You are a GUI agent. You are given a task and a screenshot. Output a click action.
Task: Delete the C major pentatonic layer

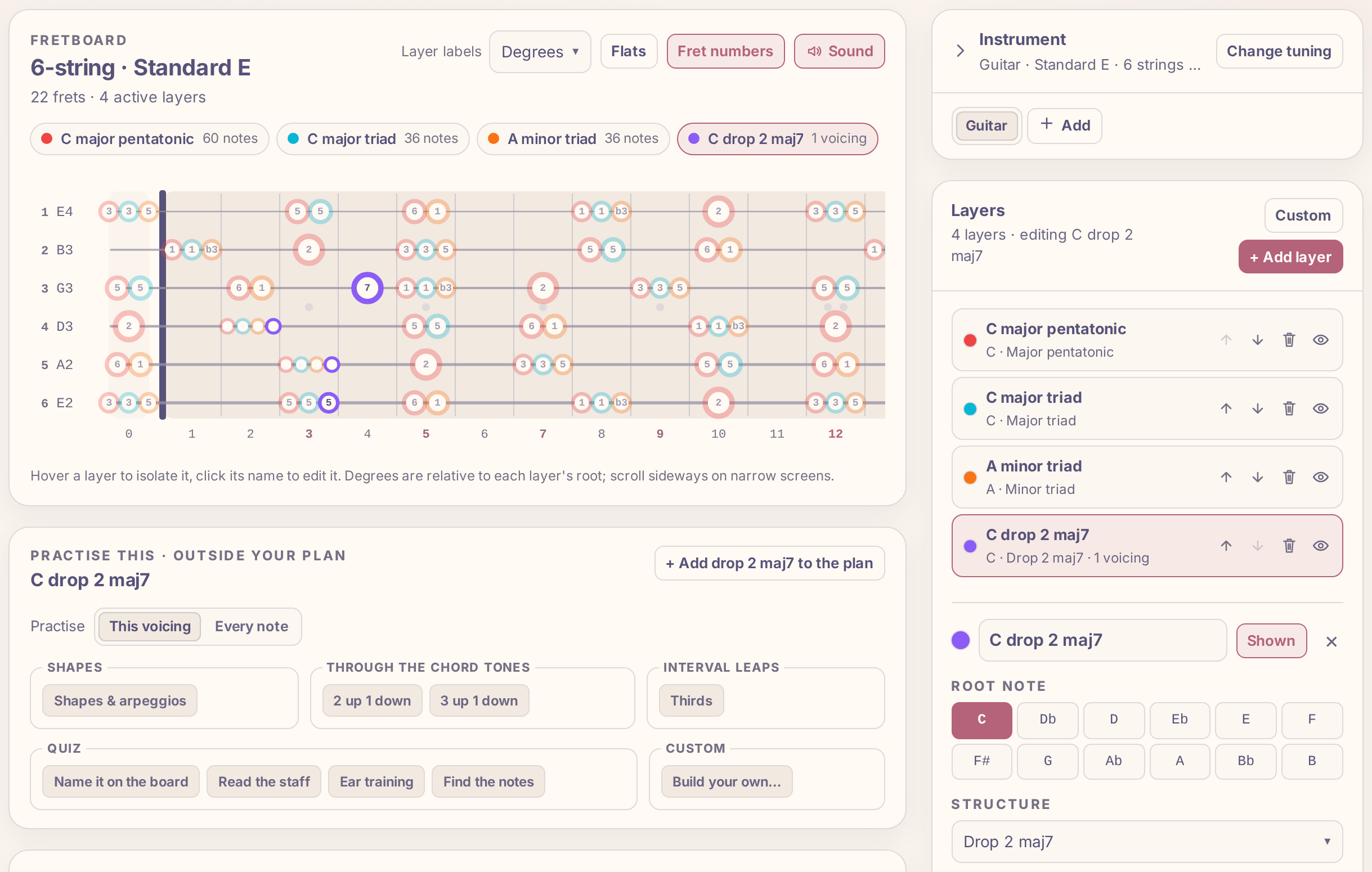click(x=1289, y=340)
